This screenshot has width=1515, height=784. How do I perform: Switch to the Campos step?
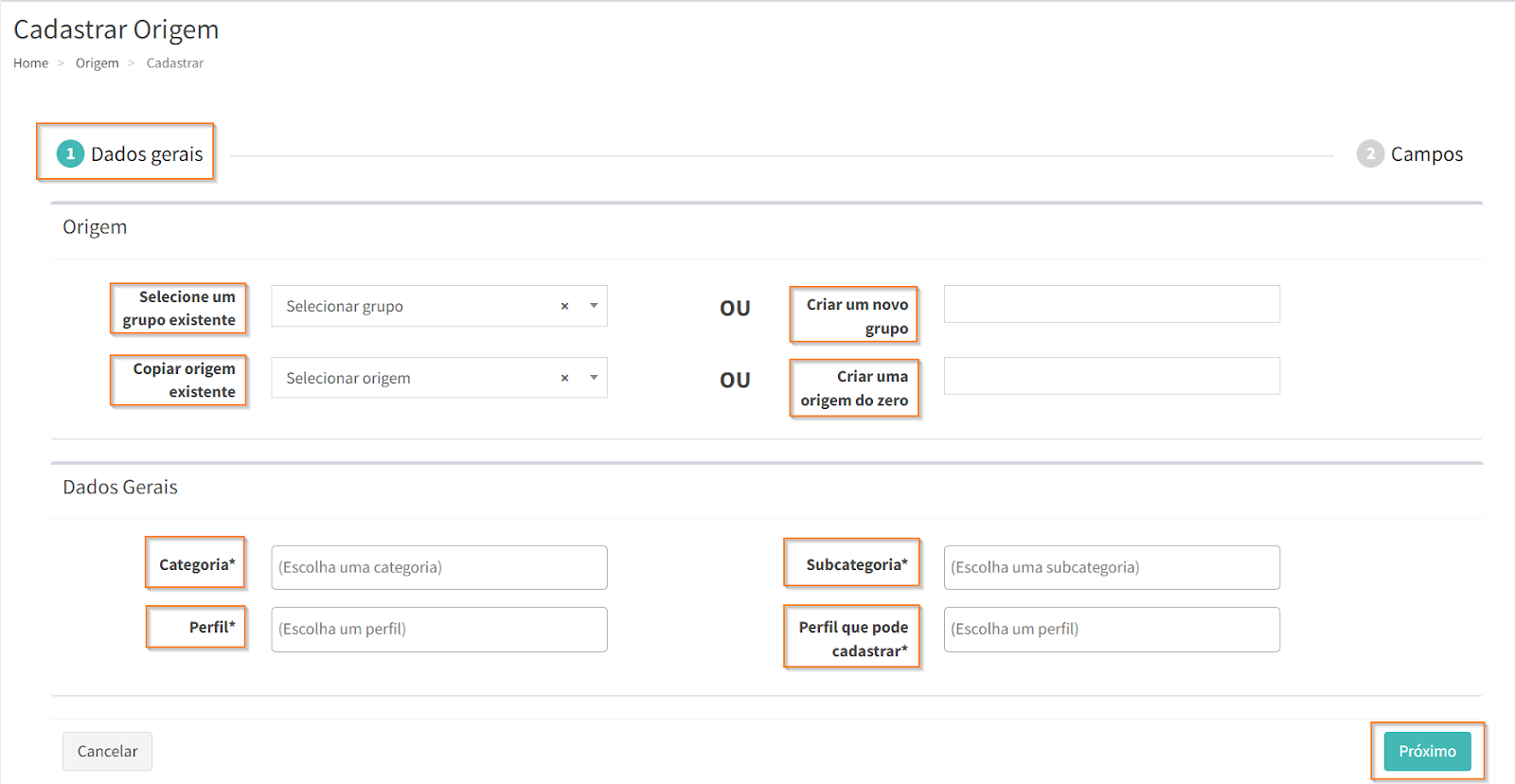point(1426,154)
